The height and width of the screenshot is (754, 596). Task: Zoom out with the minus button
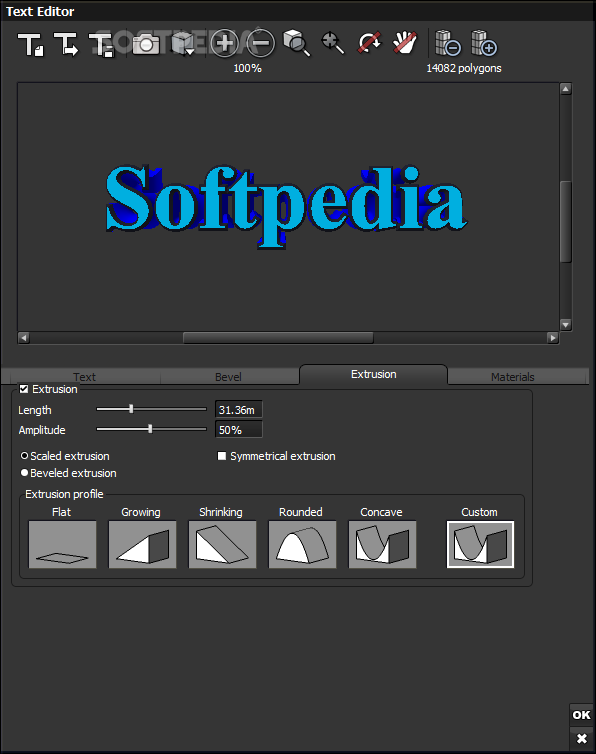[x=261, y=43]
